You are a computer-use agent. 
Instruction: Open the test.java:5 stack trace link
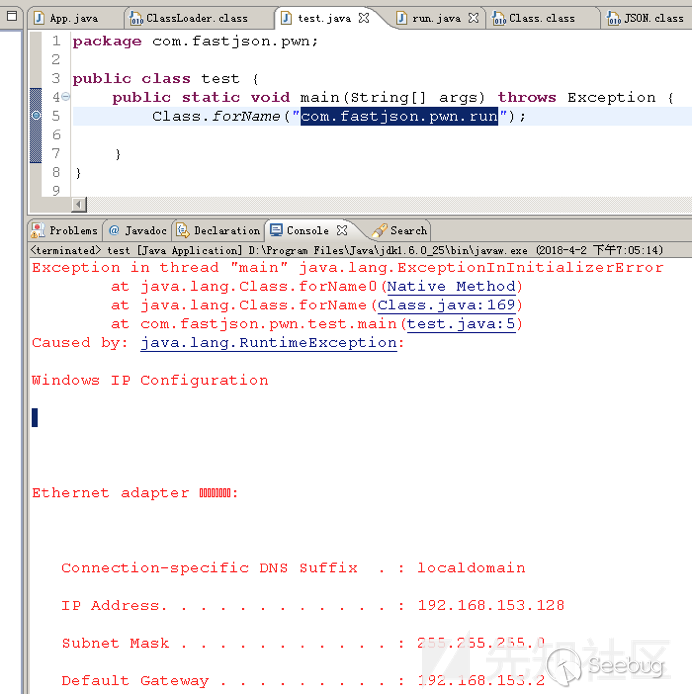click(x=461, y=324)
